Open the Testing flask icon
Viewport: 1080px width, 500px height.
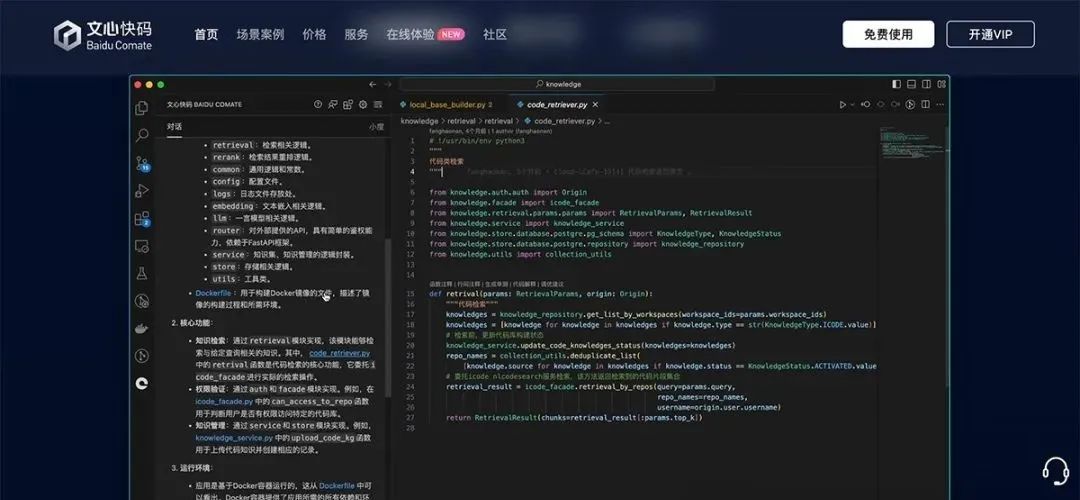tap(142, 273)
